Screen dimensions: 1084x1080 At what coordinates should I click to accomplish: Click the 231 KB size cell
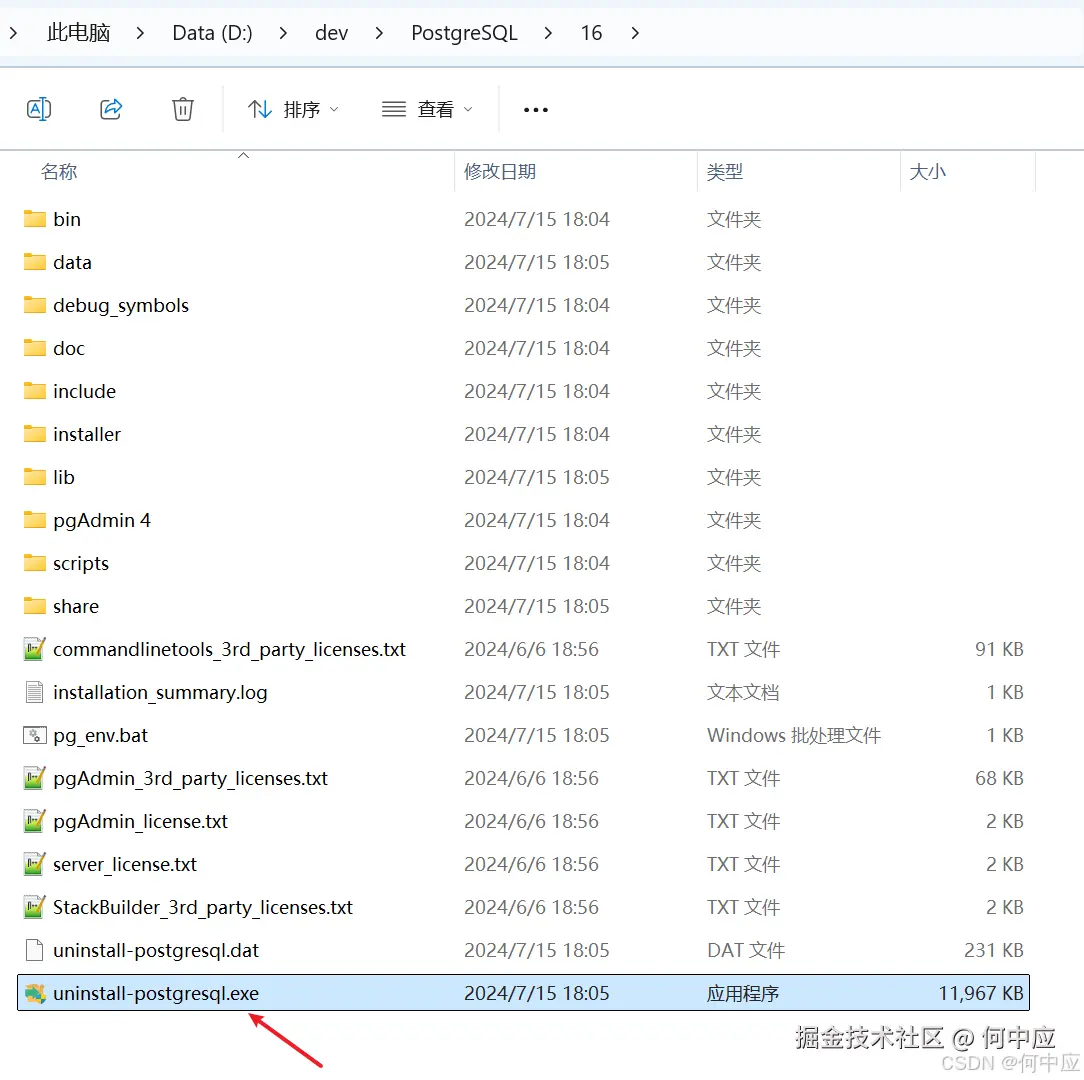click(993, 950)
